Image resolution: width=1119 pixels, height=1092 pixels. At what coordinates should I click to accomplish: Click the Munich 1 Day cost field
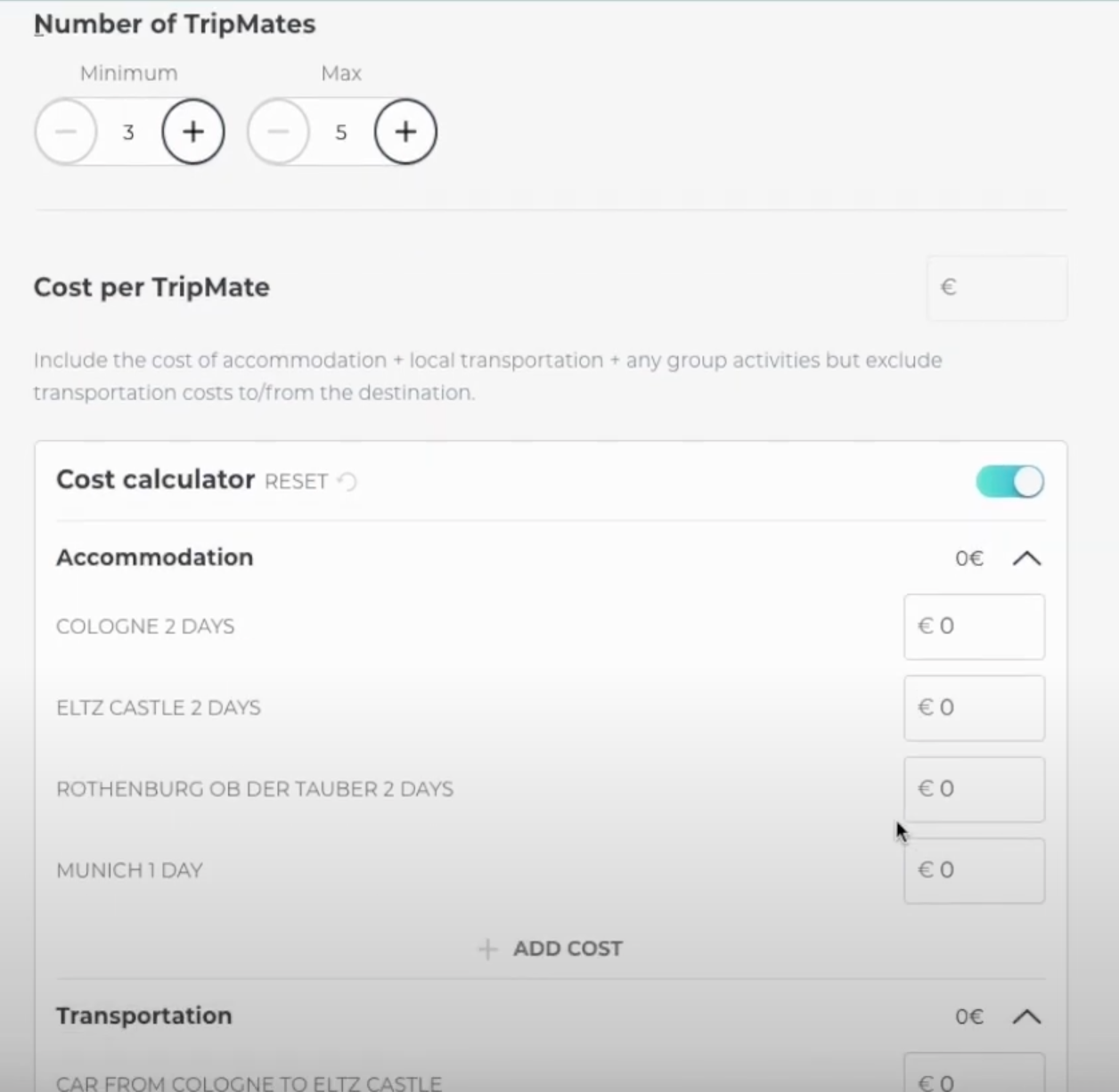pyautogui.click(x=974, y=870)
